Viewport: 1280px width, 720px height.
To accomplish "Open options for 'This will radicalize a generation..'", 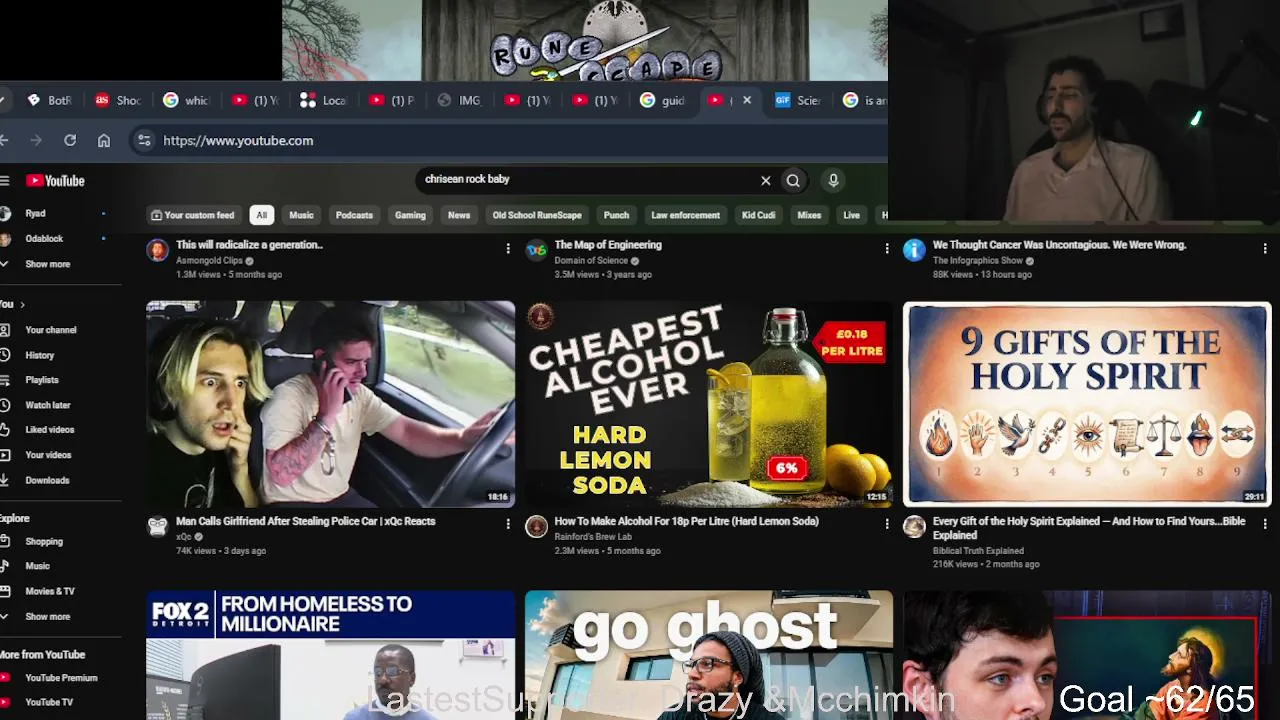I will click(x=508, y=249).
